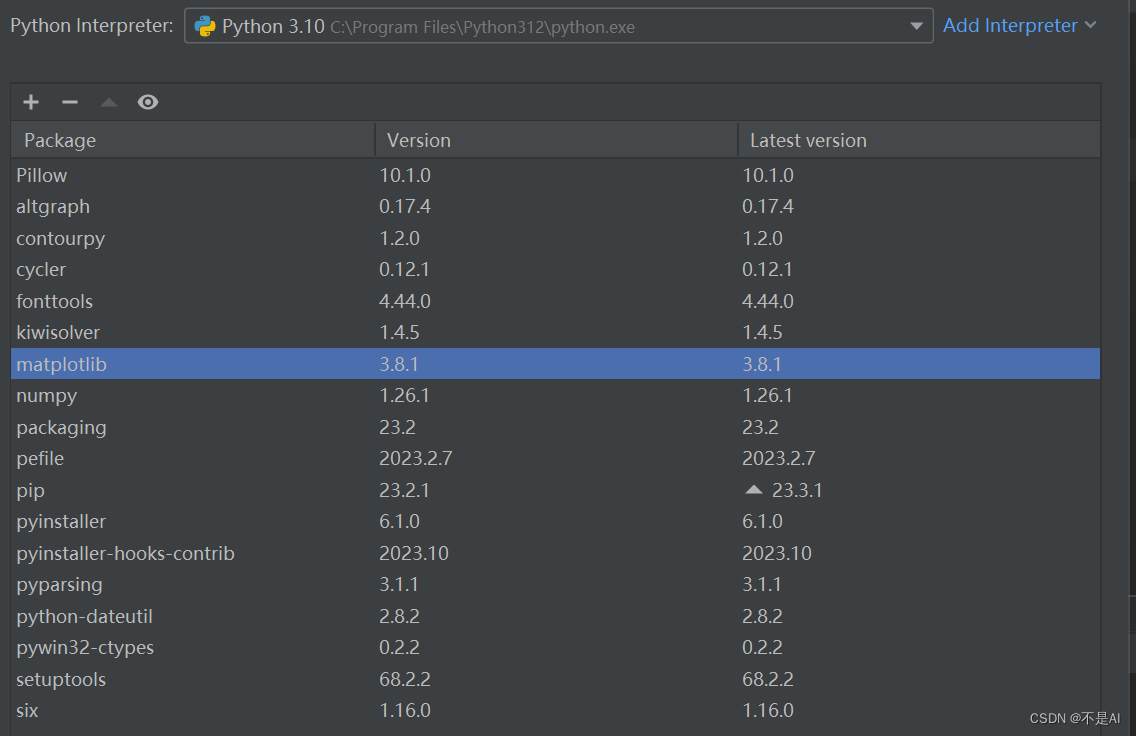This screenshot has width=1136, height=736.
Task: Click the Python logo in the interpreter field
Action: pos(206,26)
